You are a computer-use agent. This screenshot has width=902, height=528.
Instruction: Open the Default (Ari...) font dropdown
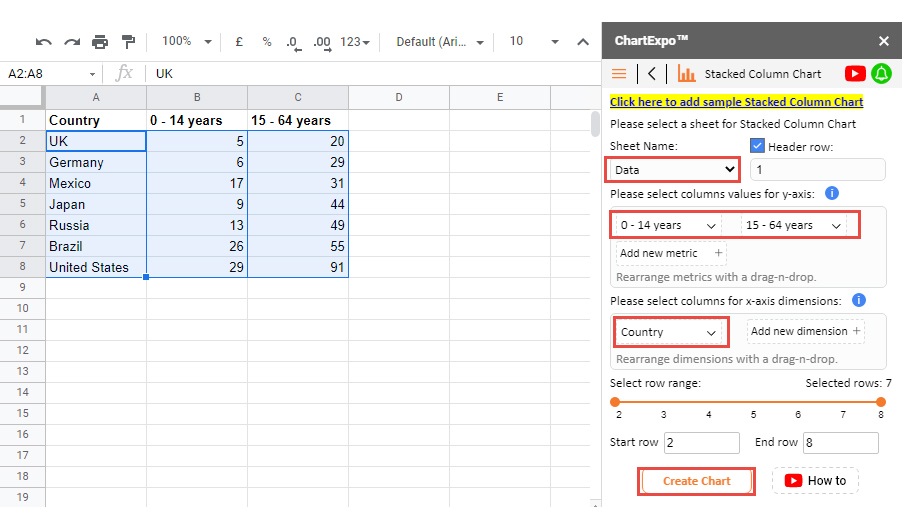click(x=439, y=42)
